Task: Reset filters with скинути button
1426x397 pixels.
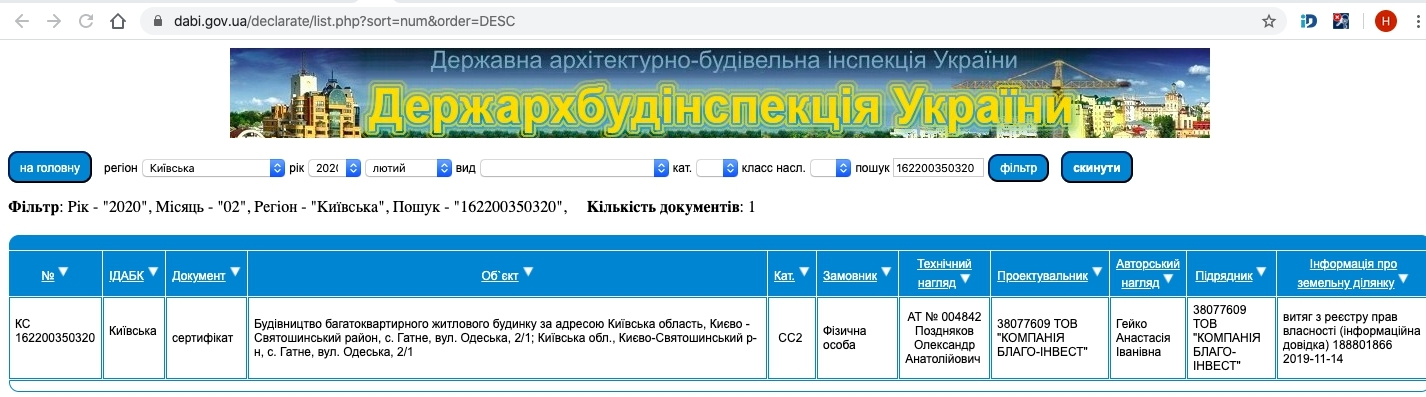Action: pos(1097,168)
